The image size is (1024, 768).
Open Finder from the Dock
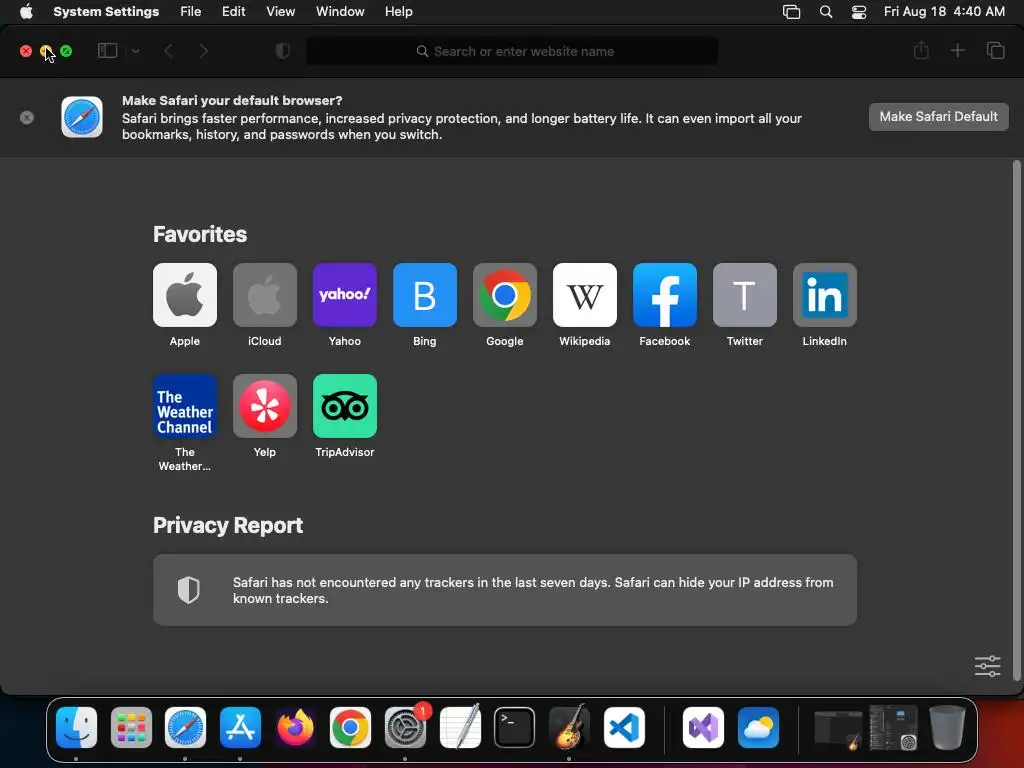[76, 727]
